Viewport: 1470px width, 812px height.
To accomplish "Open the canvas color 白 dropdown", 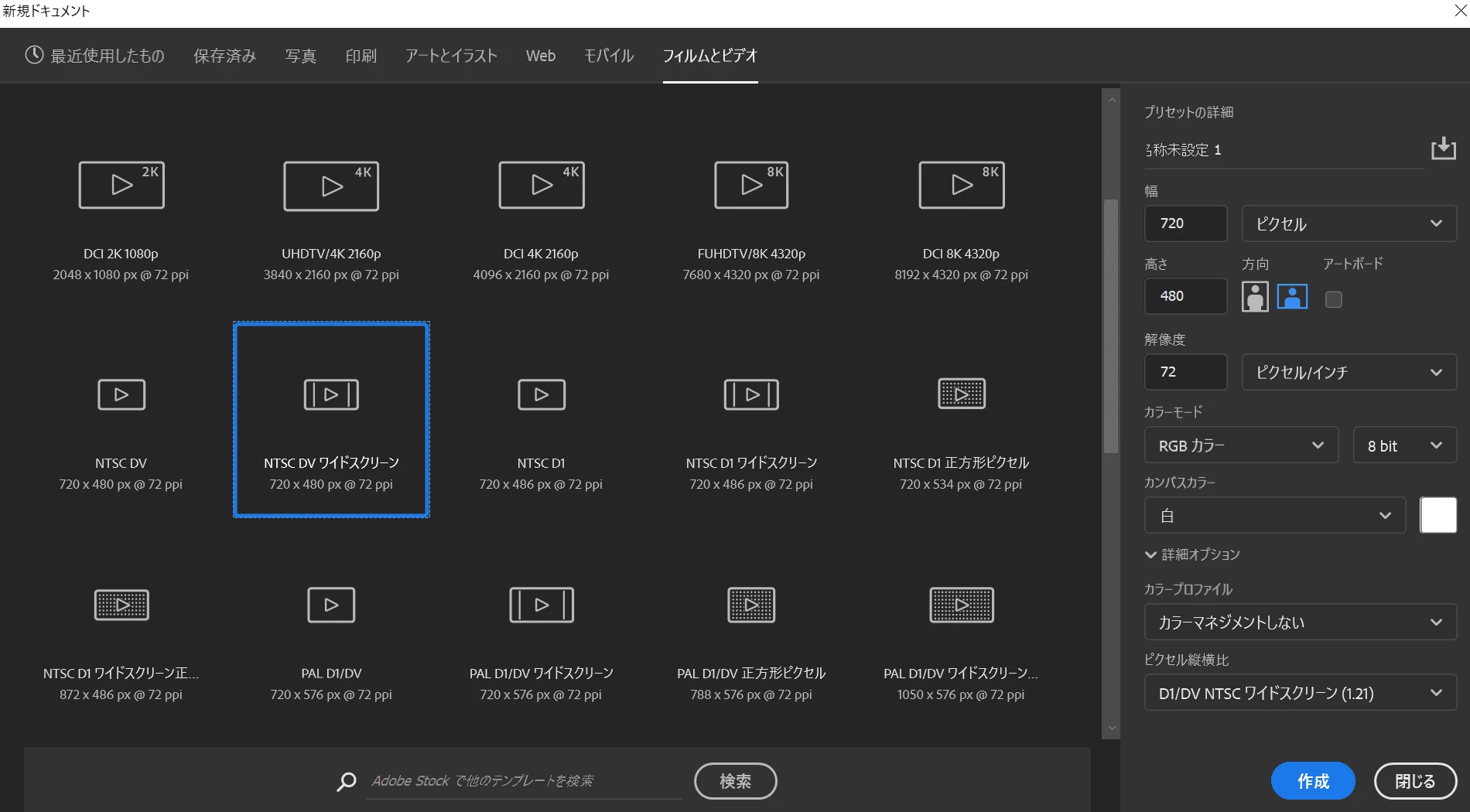I will [x=1275, y=515].
